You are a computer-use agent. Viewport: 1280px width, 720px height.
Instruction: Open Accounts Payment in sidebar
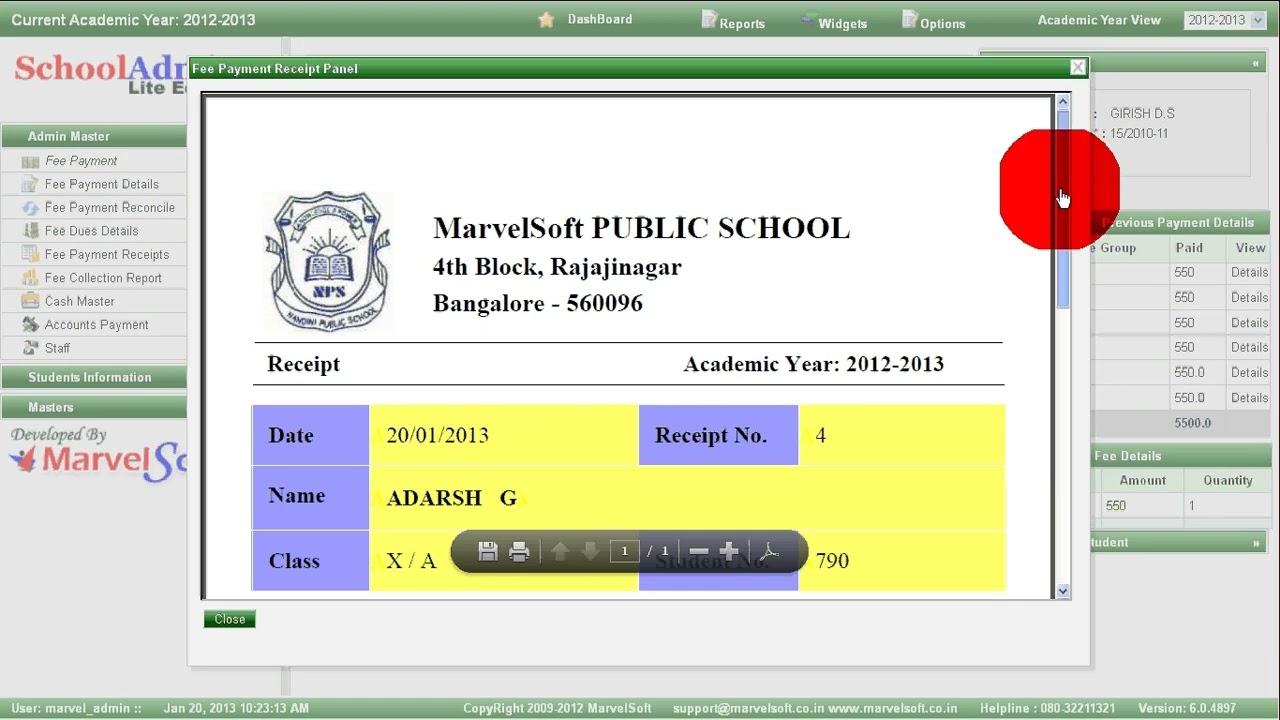pyautogui.click(x=97, y=325)
